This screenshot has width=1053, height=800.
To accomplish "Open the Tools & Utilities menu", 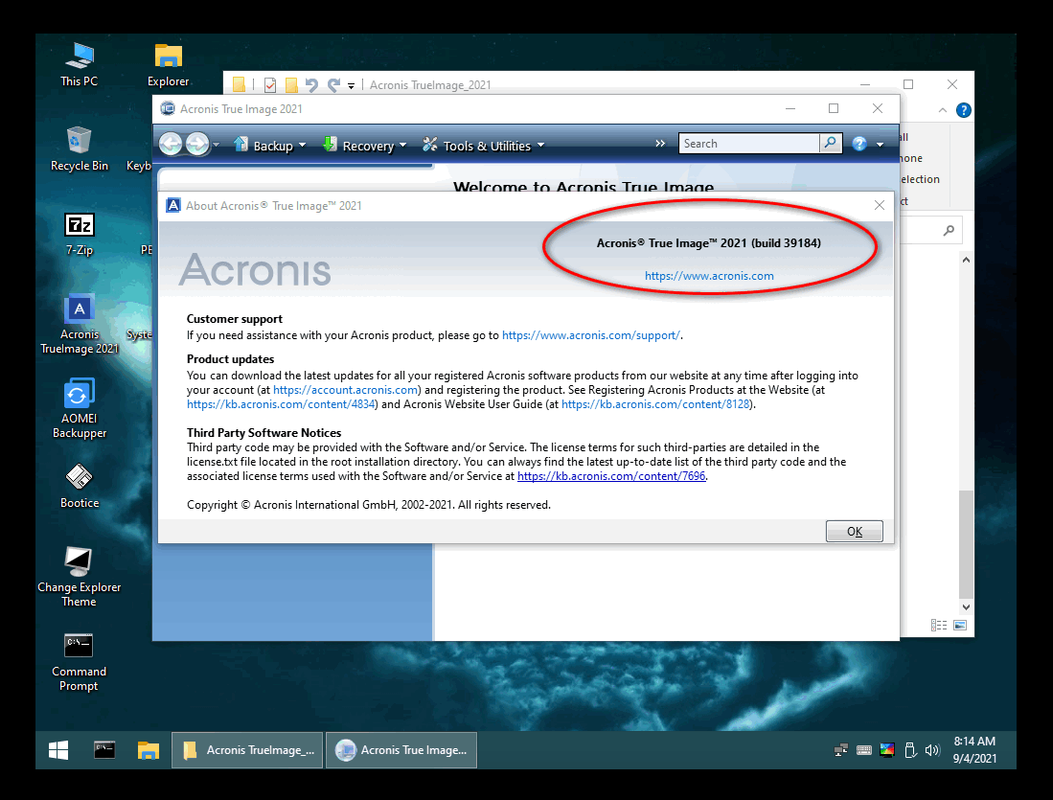I will [x=484, y=145].
